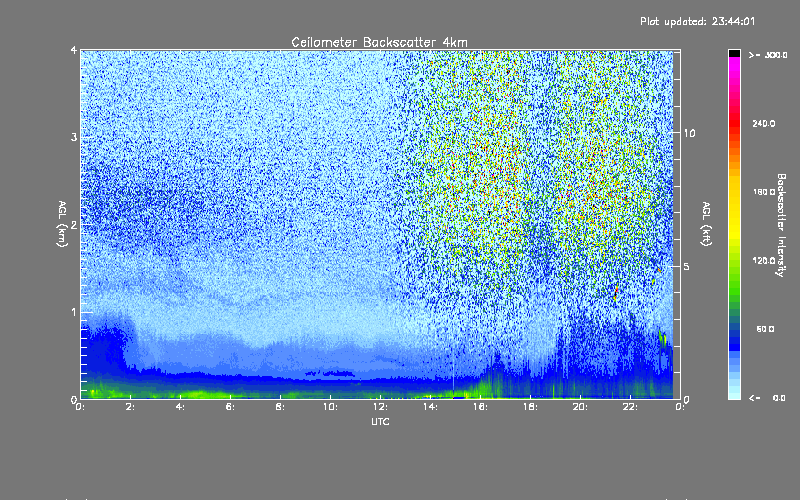This screenshot has width=800, height=500.
Task: Click the '6:' hour tick on UTC axis
Action: pyautogui.click(x=230, y=407)
